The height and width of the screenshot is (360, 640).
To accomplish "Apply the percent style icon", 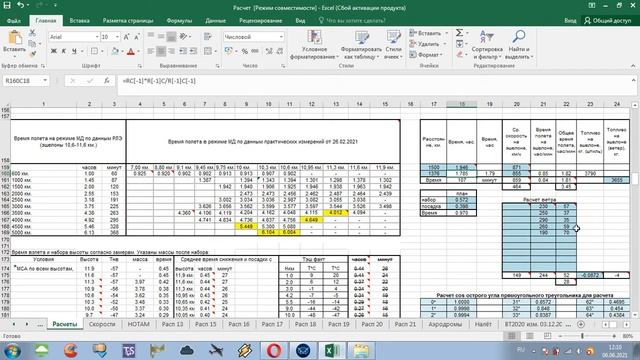I will tap(244, 51).
